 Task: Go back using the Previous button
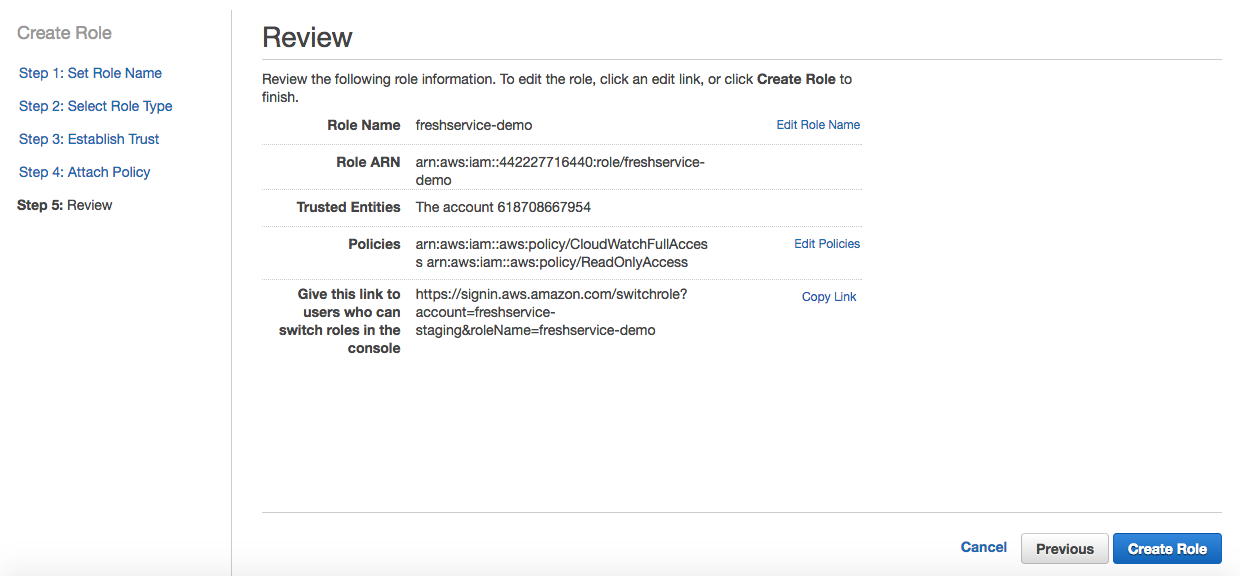click(x=1064, y=548)
